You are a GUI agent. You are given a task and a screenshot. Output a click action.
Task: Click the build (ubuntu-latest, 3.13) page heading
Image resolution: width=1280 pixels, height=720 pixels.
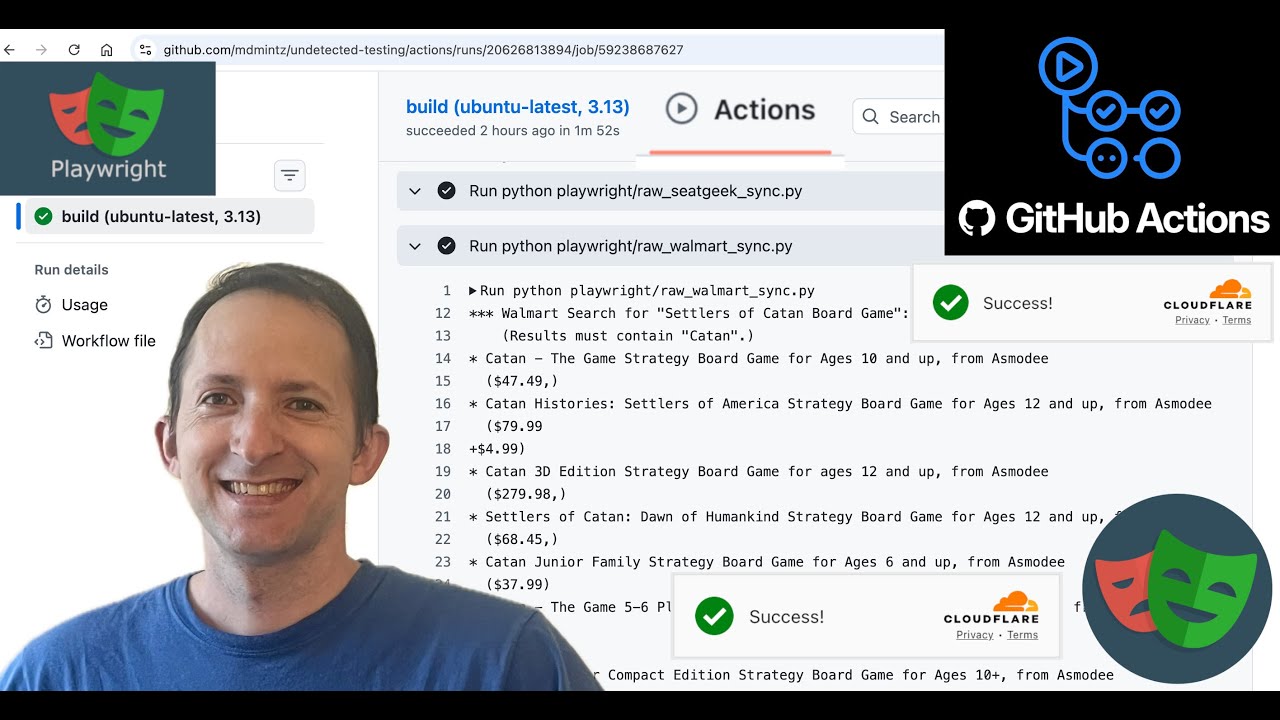518,107
